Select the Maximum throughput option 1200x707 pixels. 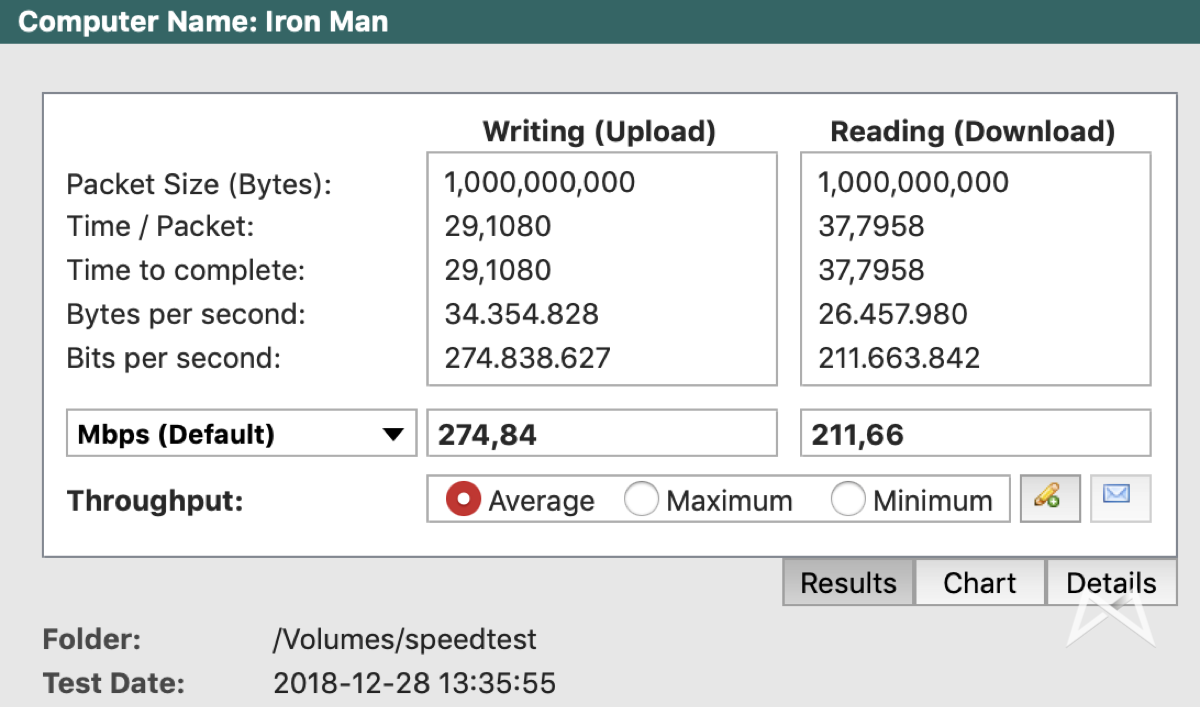pos(641,499)
